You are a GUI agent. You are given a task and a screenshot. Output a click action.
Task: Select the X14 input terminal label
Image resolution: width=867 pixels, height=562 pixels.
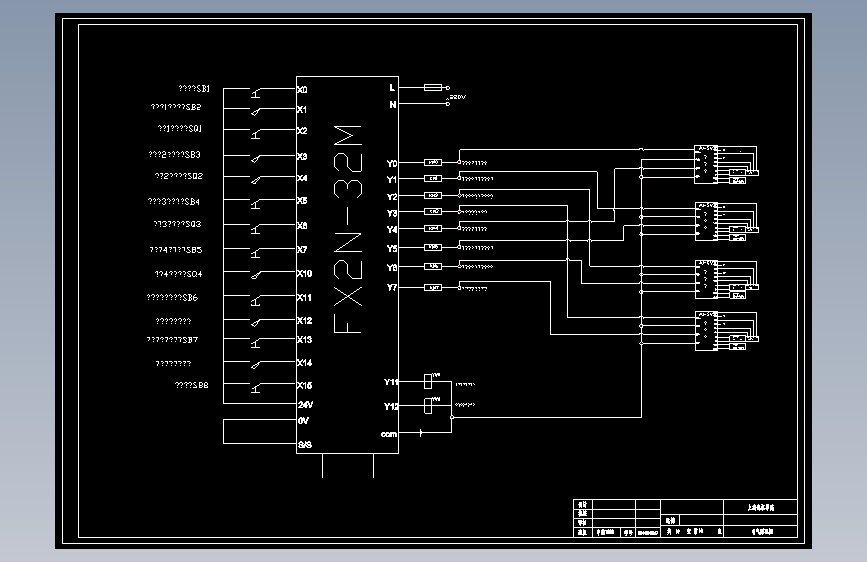305,363
